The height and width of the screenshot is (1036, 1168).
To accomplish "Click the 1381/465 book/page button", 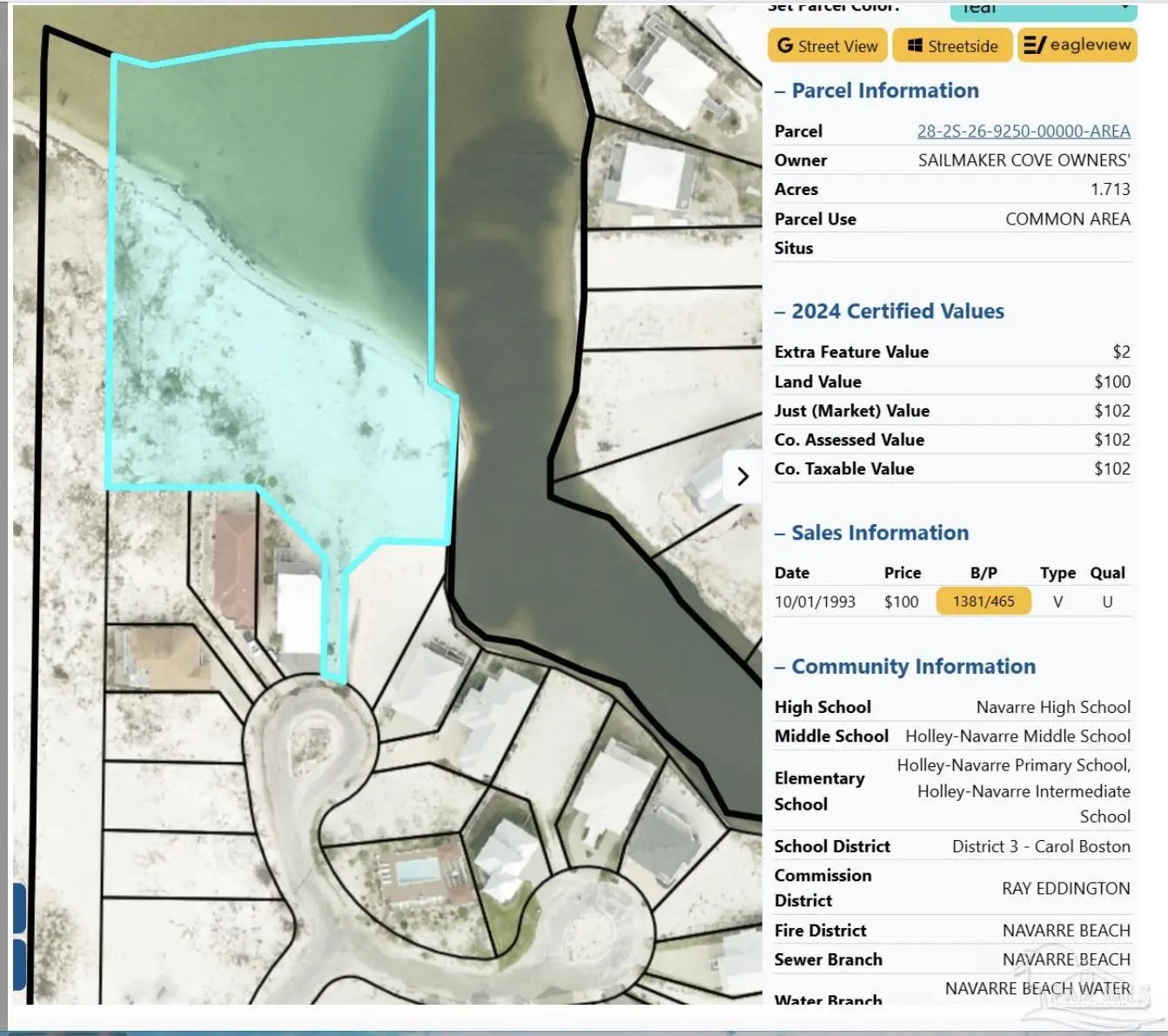I will tap(983, 602).
